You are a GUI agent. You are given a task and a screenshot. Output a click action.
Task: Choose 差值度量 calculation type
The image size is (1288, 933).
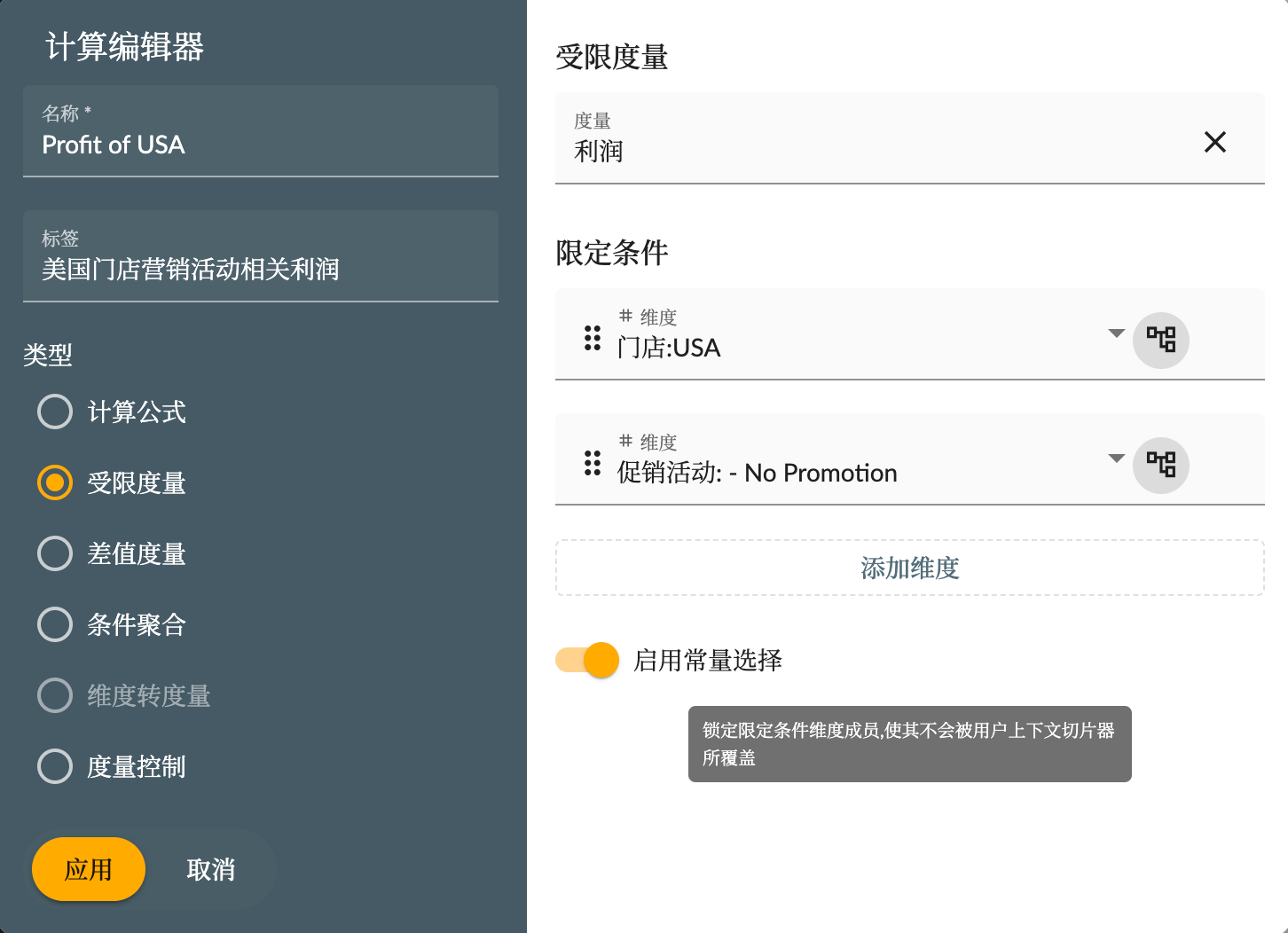pos(55,553)
